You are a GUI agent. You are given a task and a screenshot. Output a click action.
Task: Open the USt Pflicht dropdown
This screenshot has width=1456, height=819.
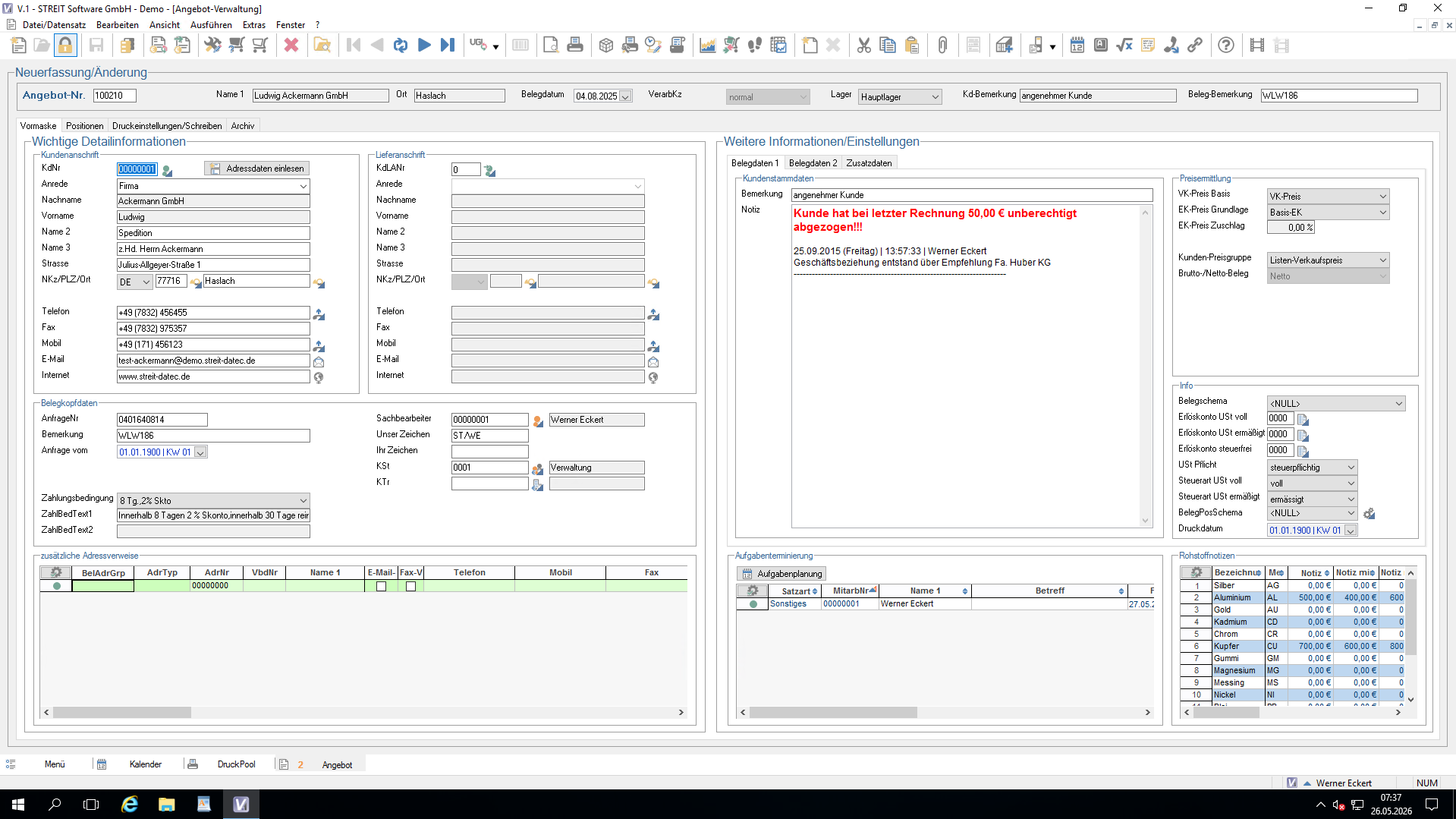1351,468
